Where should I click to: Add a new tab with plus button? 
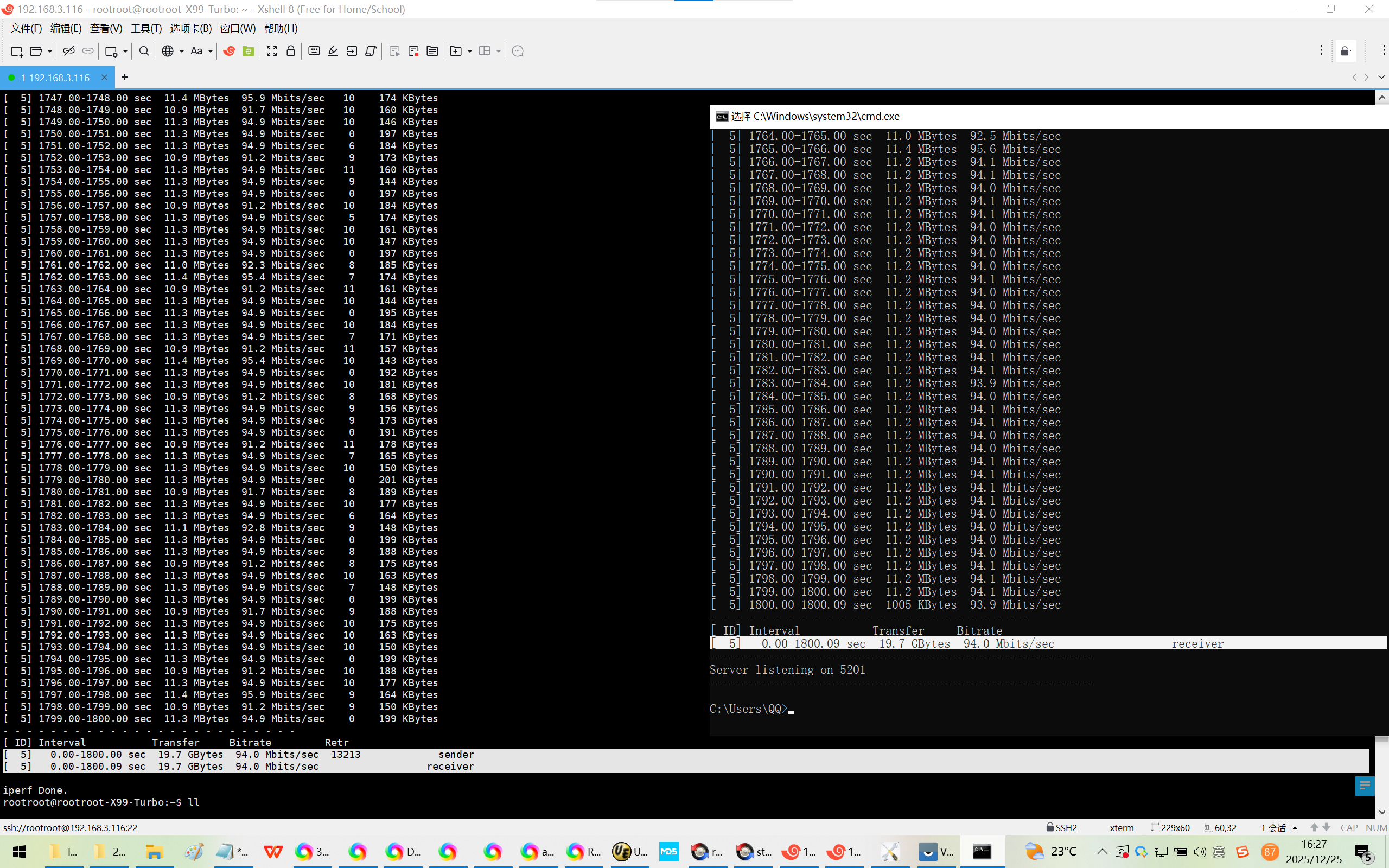click(x=125, y=77)
